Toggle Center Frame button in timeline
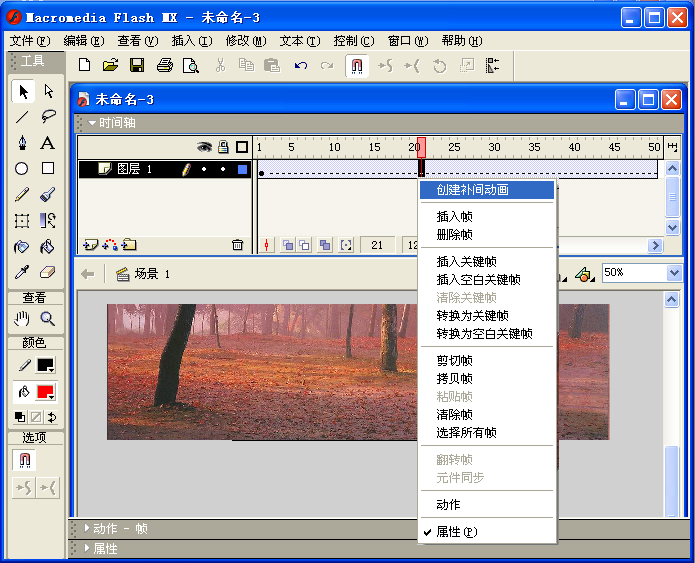This screenshot has width=695, height=563. (266, 245)
